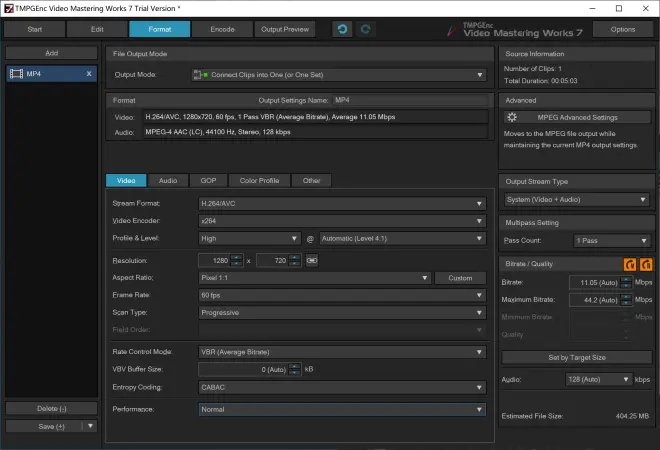Click Total Duration 00:05:03 text
The image size is (660, 450).
(x=541, y=81)
